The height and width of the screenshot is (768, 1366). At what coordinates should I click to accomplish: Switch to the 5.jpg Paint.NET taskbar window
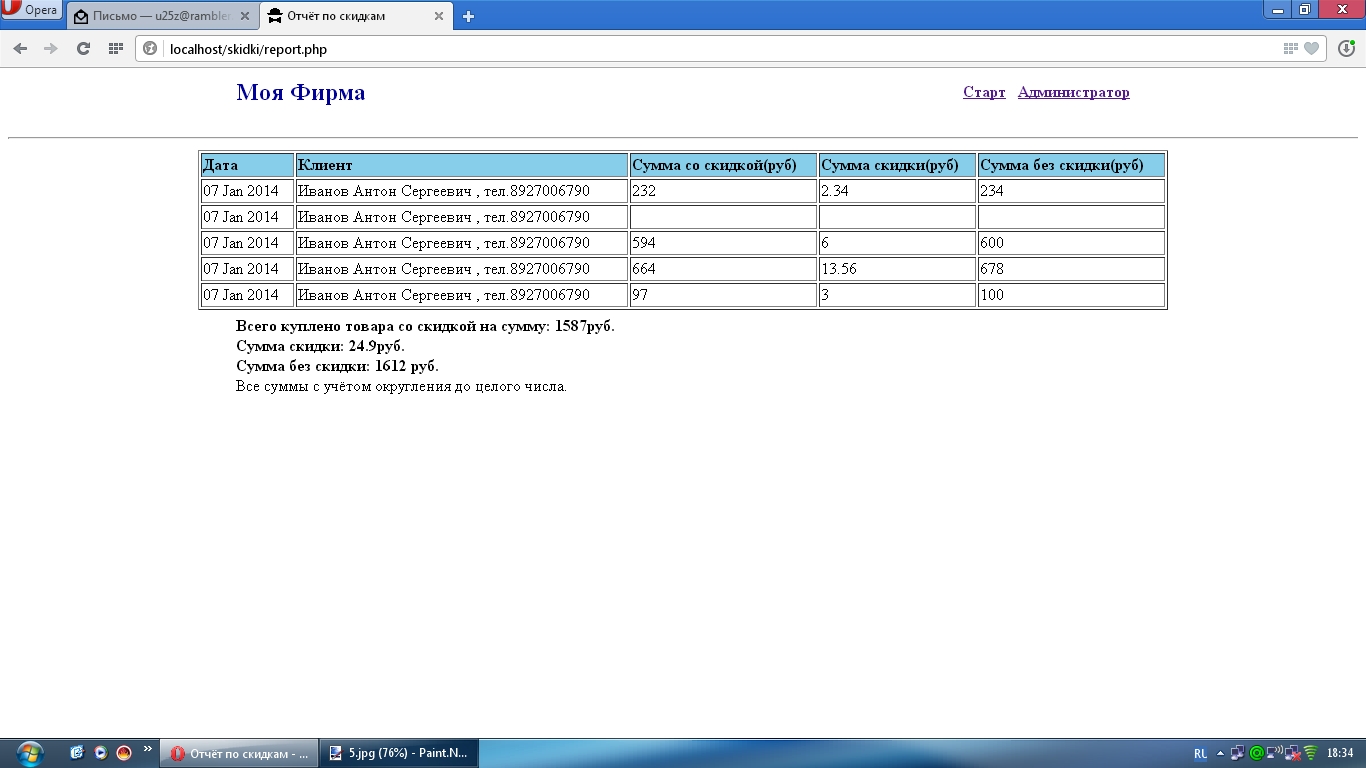399,753
